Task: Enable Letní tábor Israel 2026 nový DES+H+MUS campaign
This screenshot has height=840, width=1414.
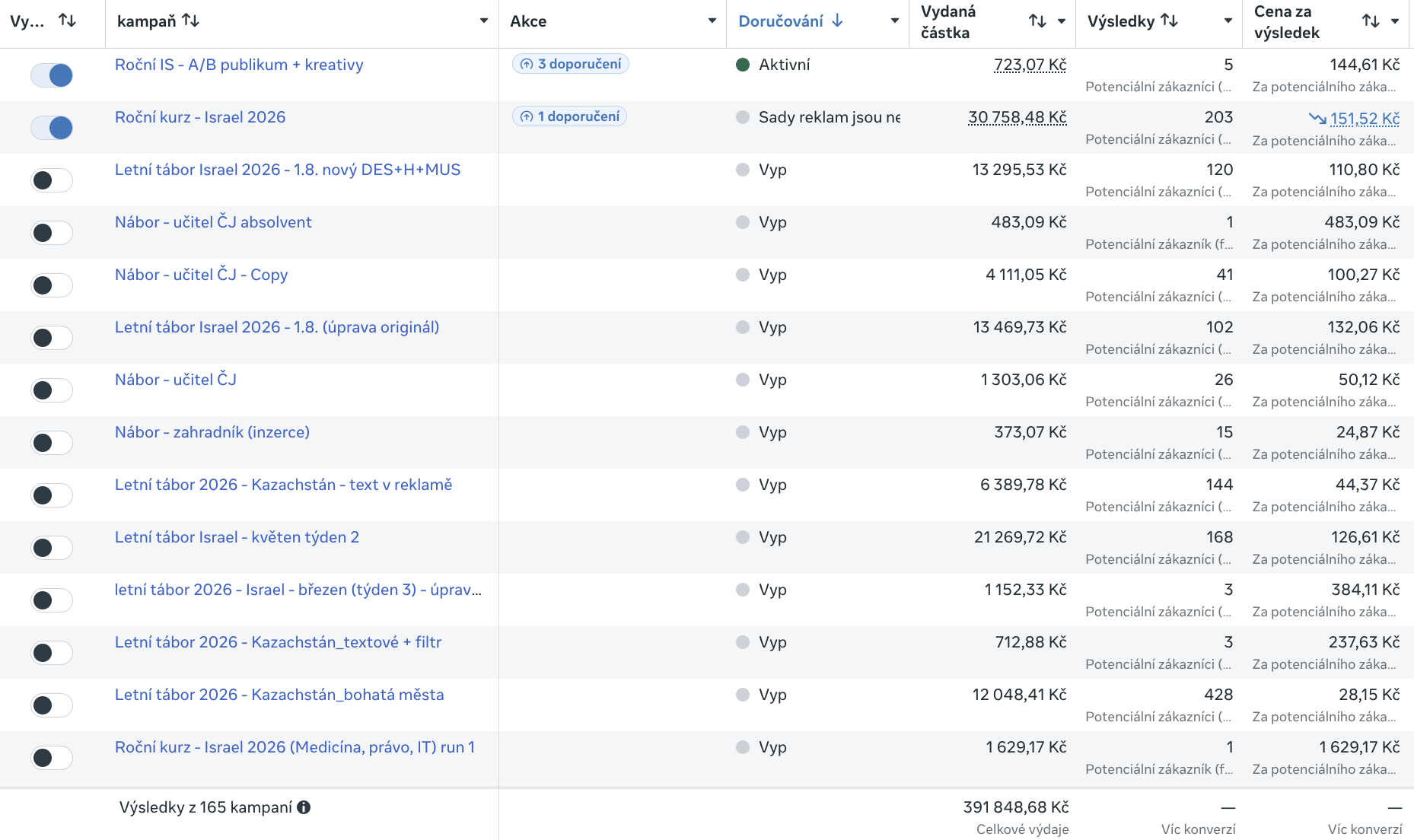Action: (52, 180)
